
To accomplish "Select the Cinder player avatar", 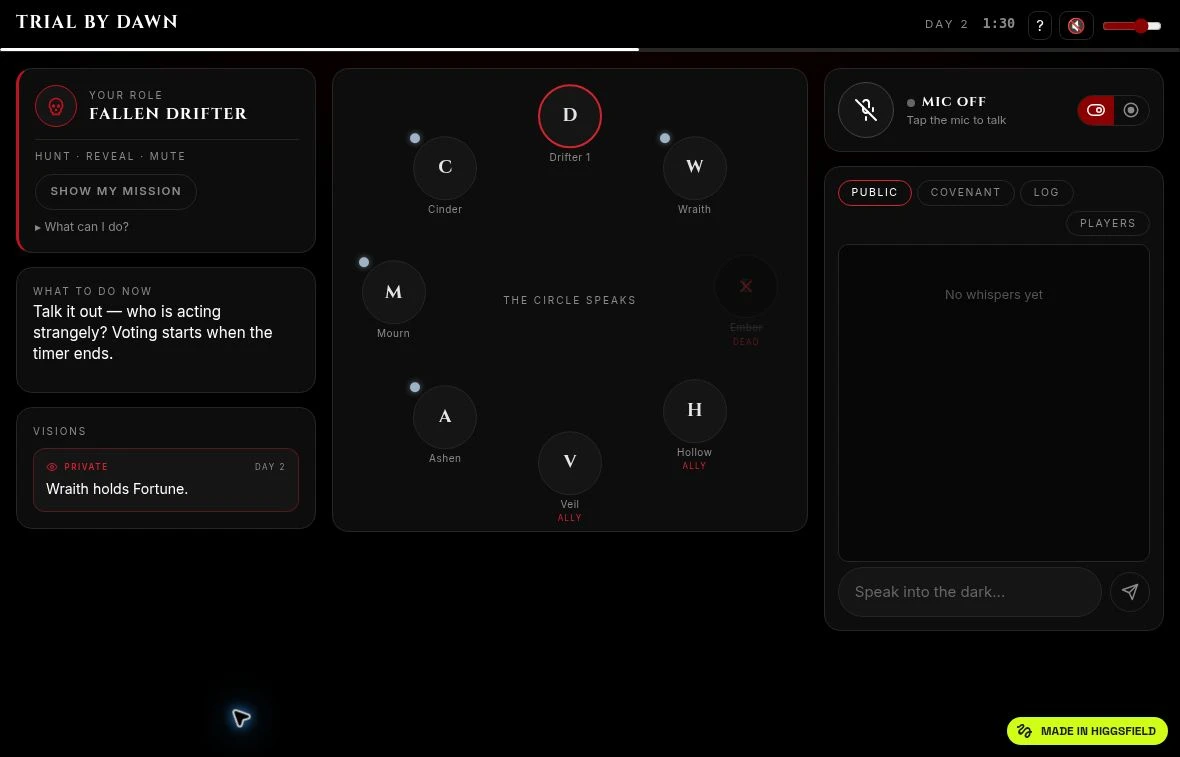I will click(x=445, y=167).
